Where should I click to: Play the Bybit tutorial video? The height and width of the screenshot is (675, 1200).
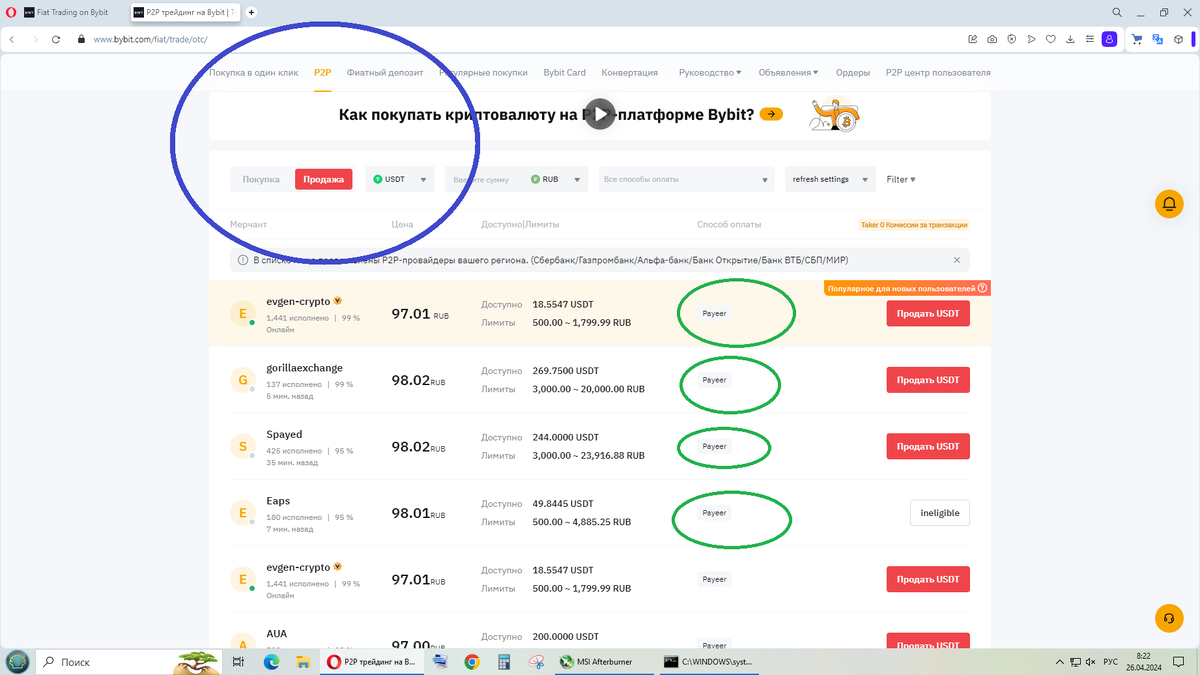click(x=599, y=113)
